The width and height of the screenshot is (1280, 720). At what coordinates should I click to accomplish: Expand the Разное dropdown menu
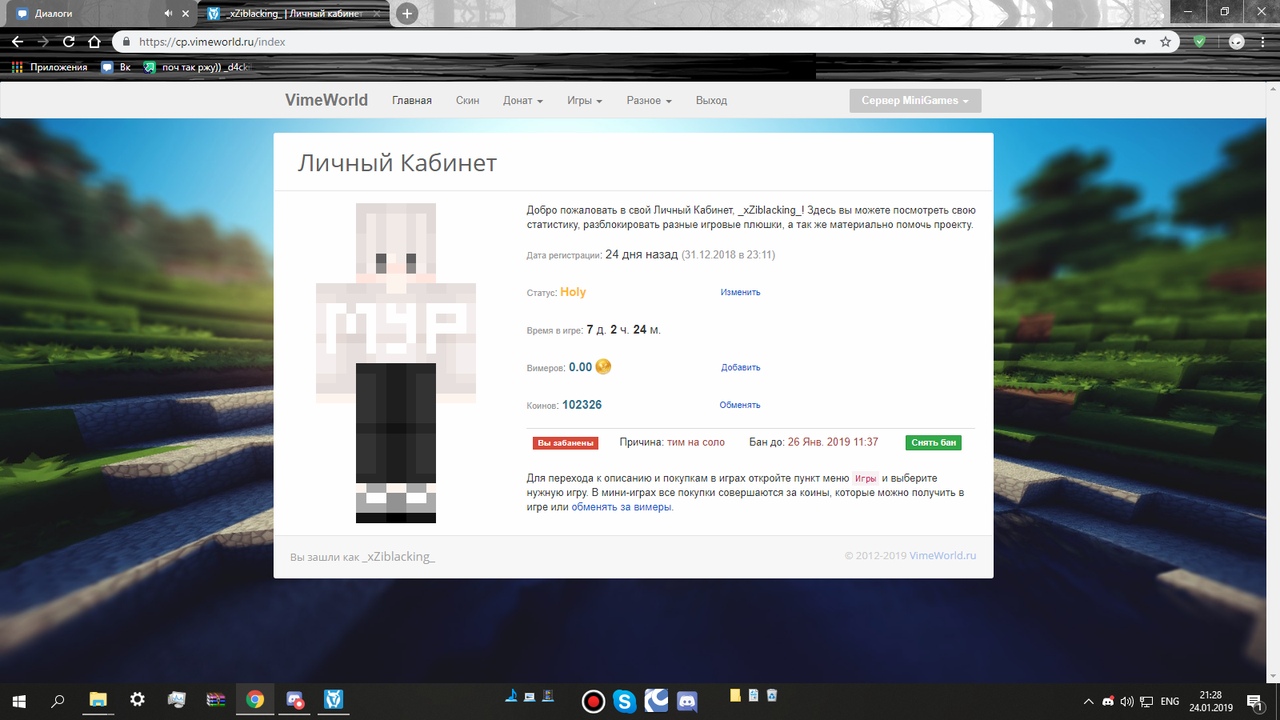[x=648, y=101]
